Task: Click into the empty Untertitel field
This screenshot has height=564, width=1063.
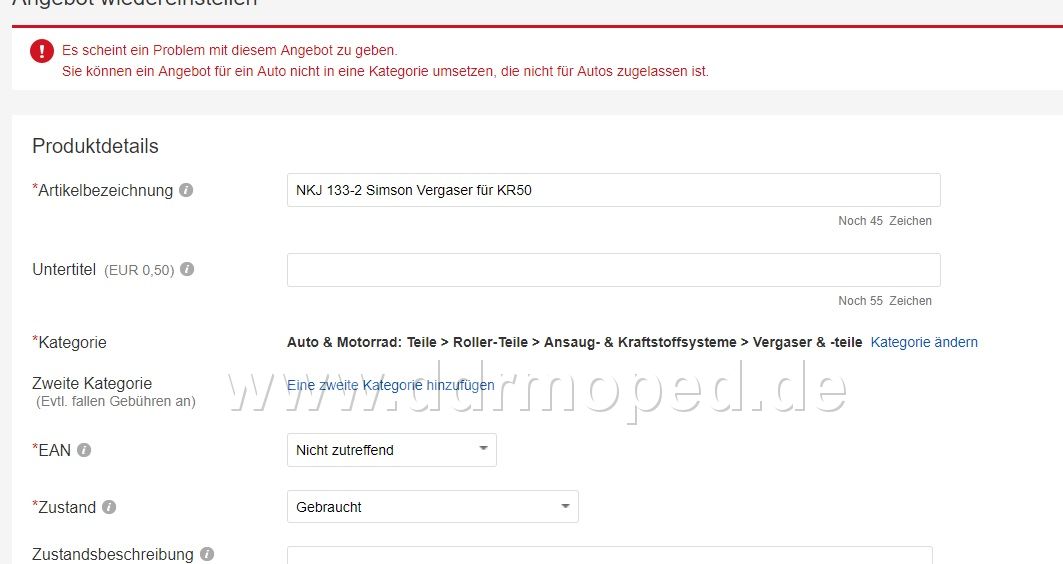Action: tap(613, 270)
